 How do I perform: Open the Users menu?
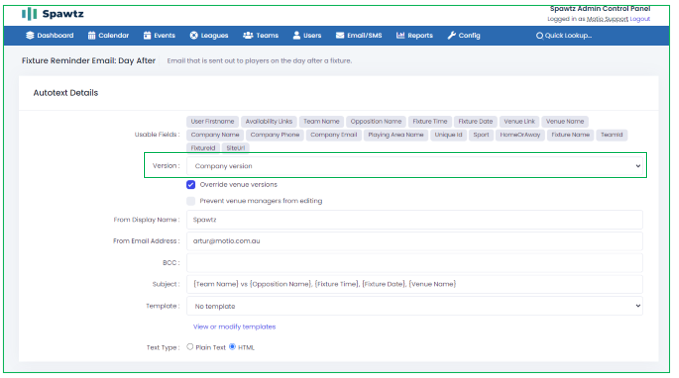pyautogui.click(x=307, y=36)
